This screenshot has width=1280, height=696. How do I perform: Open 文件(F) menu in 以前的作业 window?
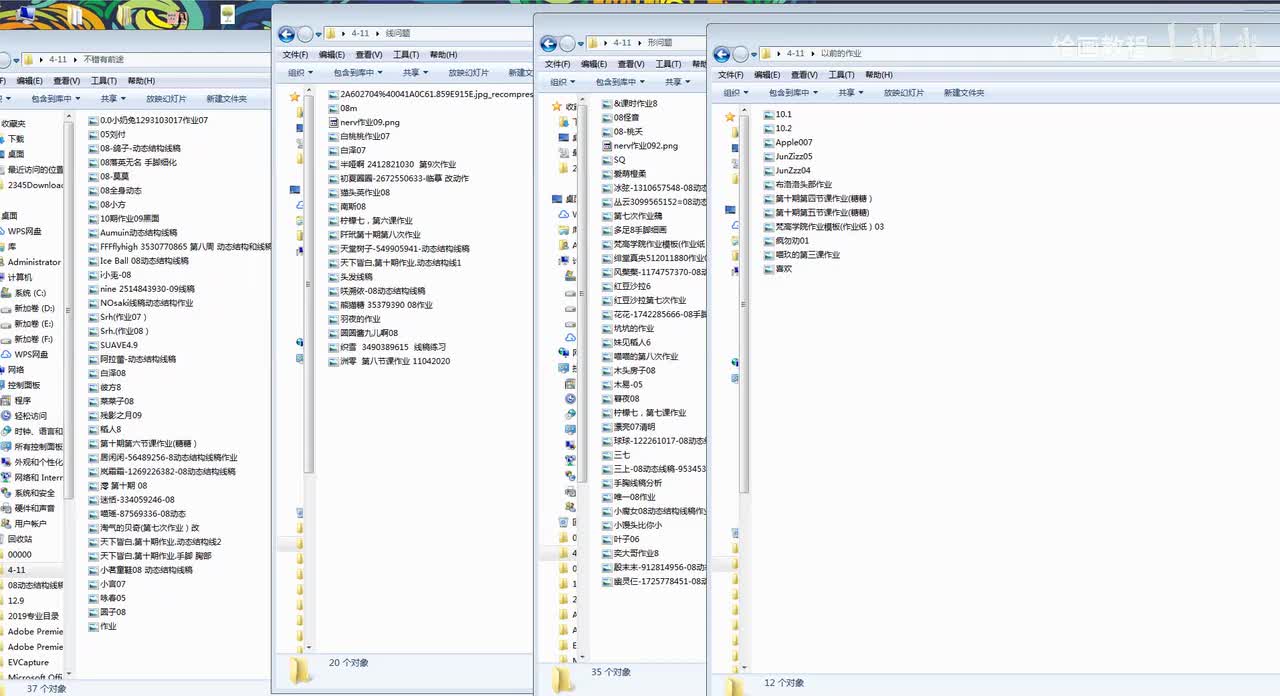coord(731,75)
